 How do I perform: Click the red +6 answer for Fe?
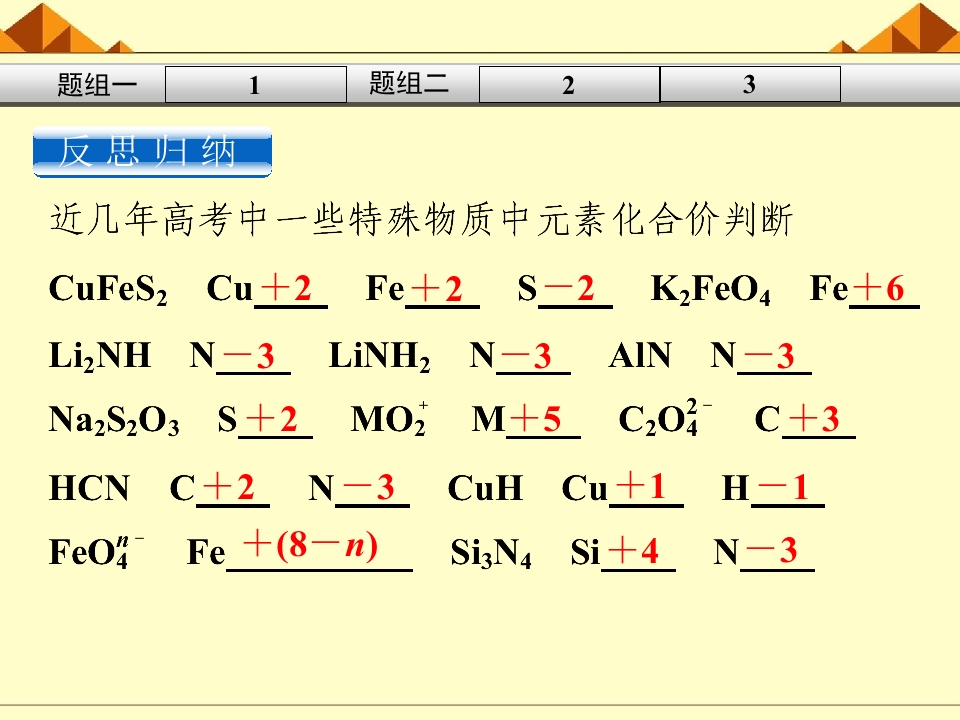tap(879, 288)
